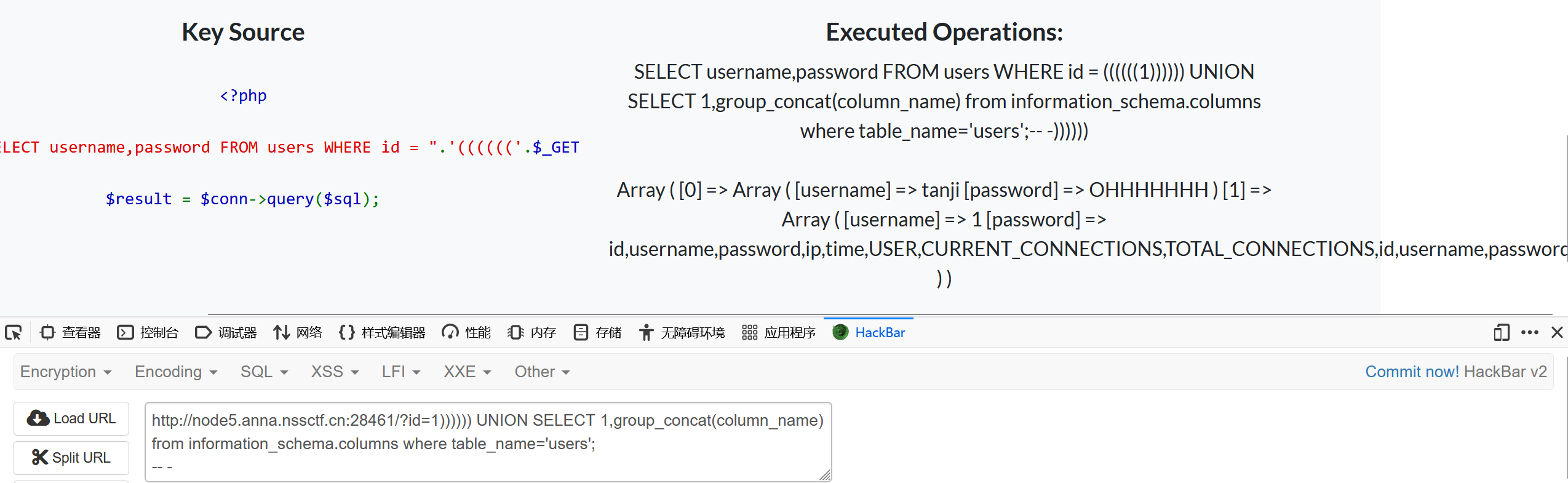Switch to the 调试器 Debugger tab

coord(226,333)
